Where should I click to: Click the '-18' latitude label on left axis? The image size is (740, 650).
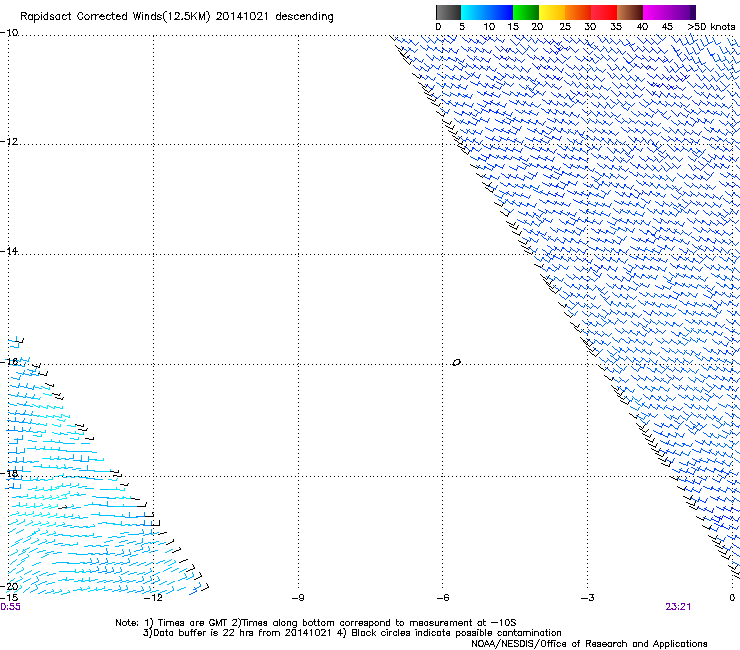point(9,473)
